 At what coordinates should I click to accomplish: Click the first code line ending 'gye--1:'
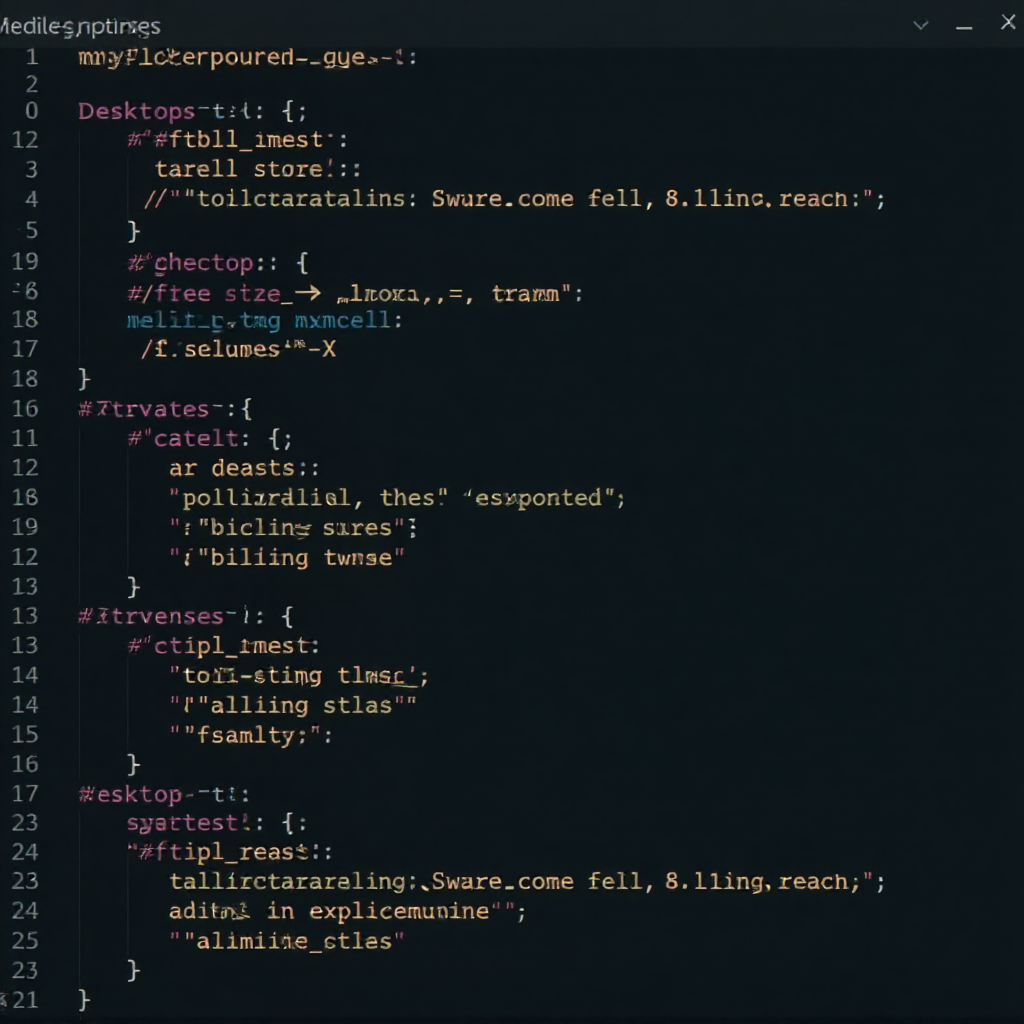pos(248,57)
